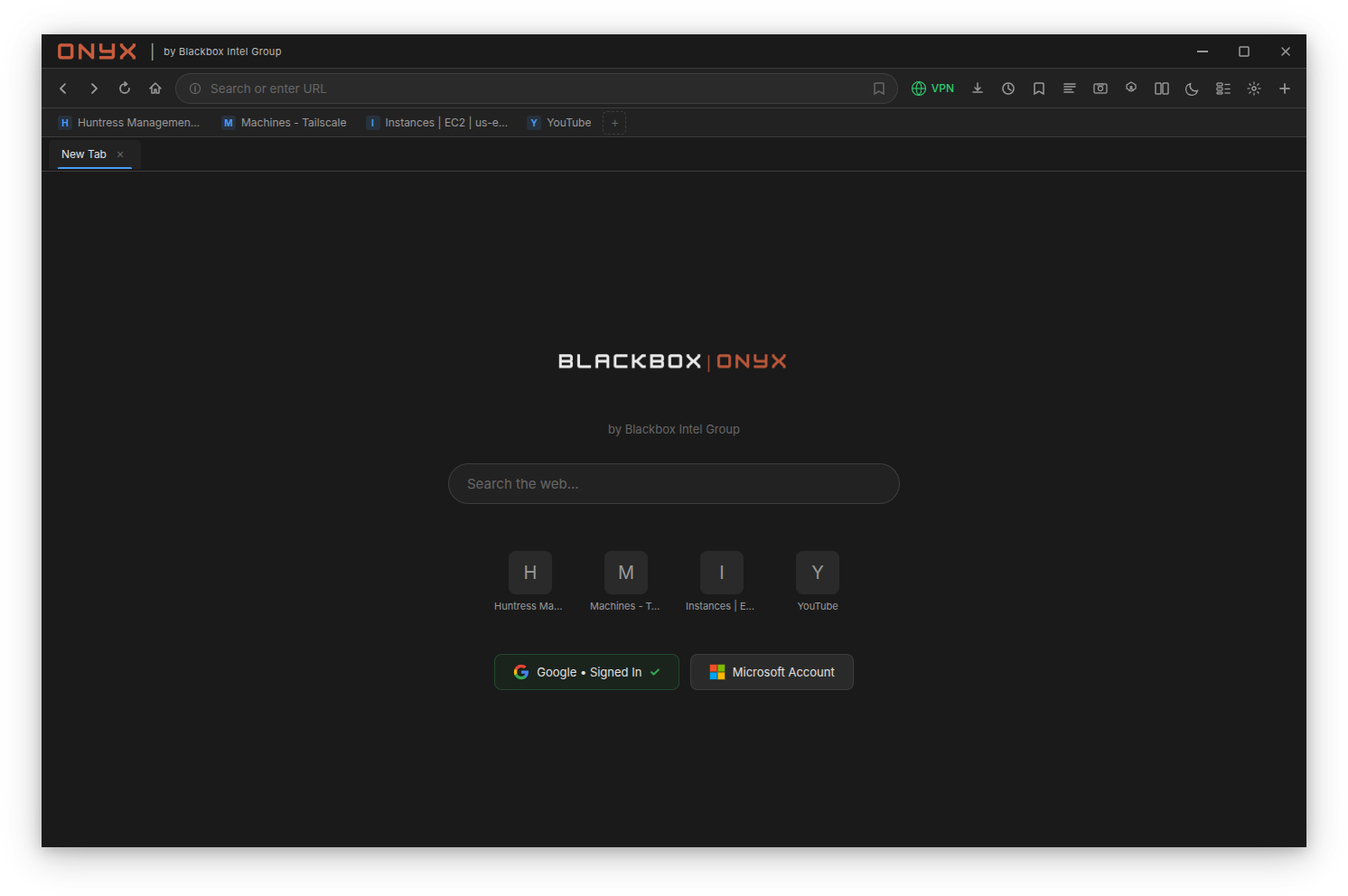1348x896 pixels.
Task: Toggle dark mode with the moon icon
Action: [1191, 88]
